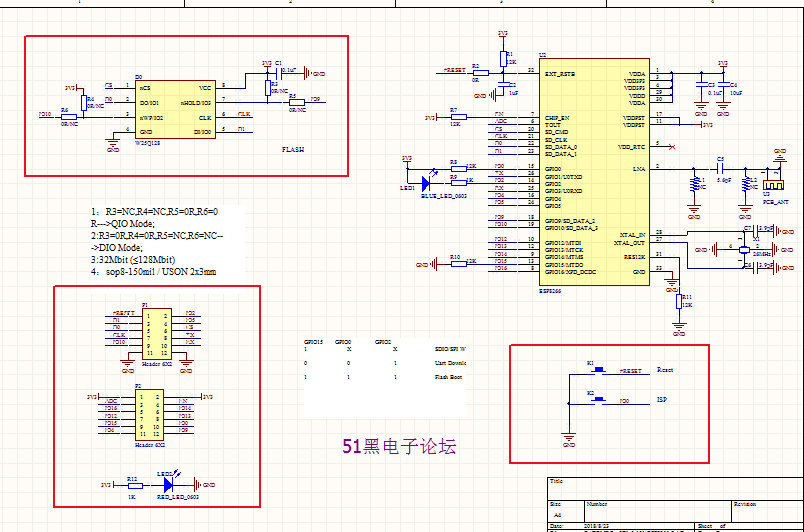Click the RES12K pin name on U2

click(x=635, y=257)
